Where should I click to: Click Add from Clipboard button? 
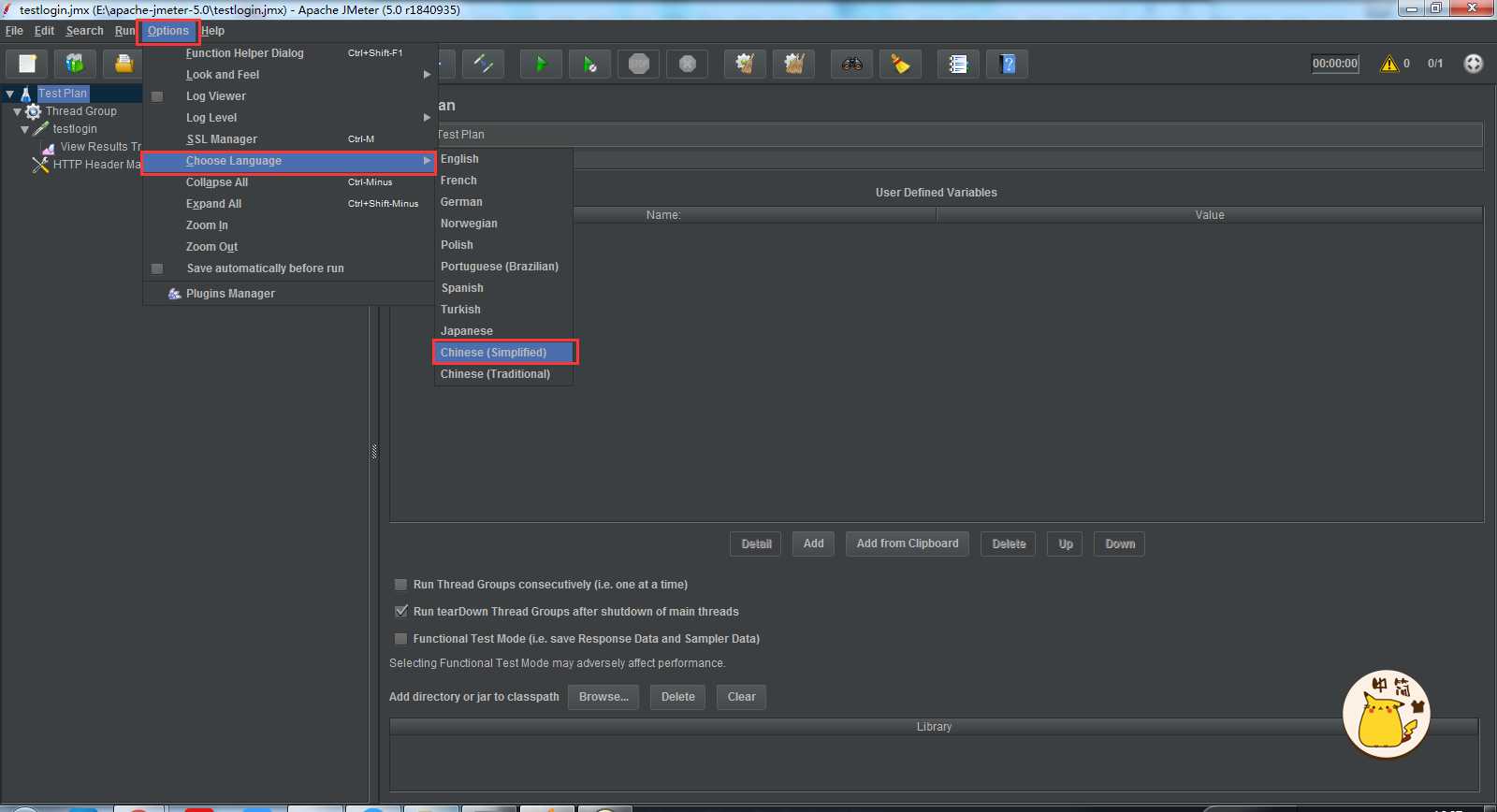coord(908,544)
